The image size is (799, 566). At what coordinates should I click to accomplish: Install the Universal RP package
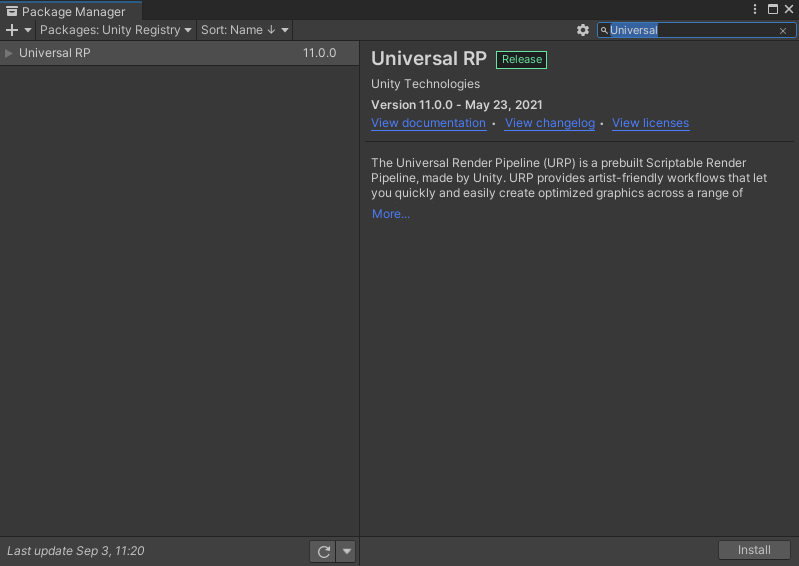(754, 550)
